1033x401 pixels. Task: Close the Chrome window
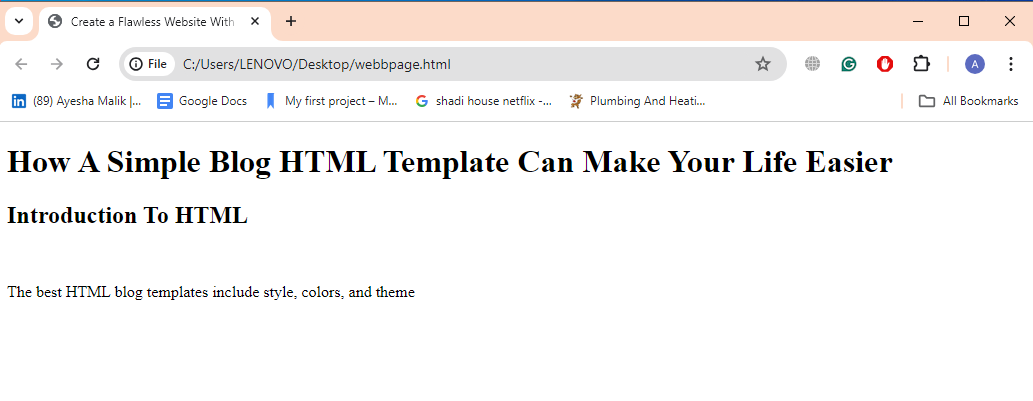pos(1009,22)
